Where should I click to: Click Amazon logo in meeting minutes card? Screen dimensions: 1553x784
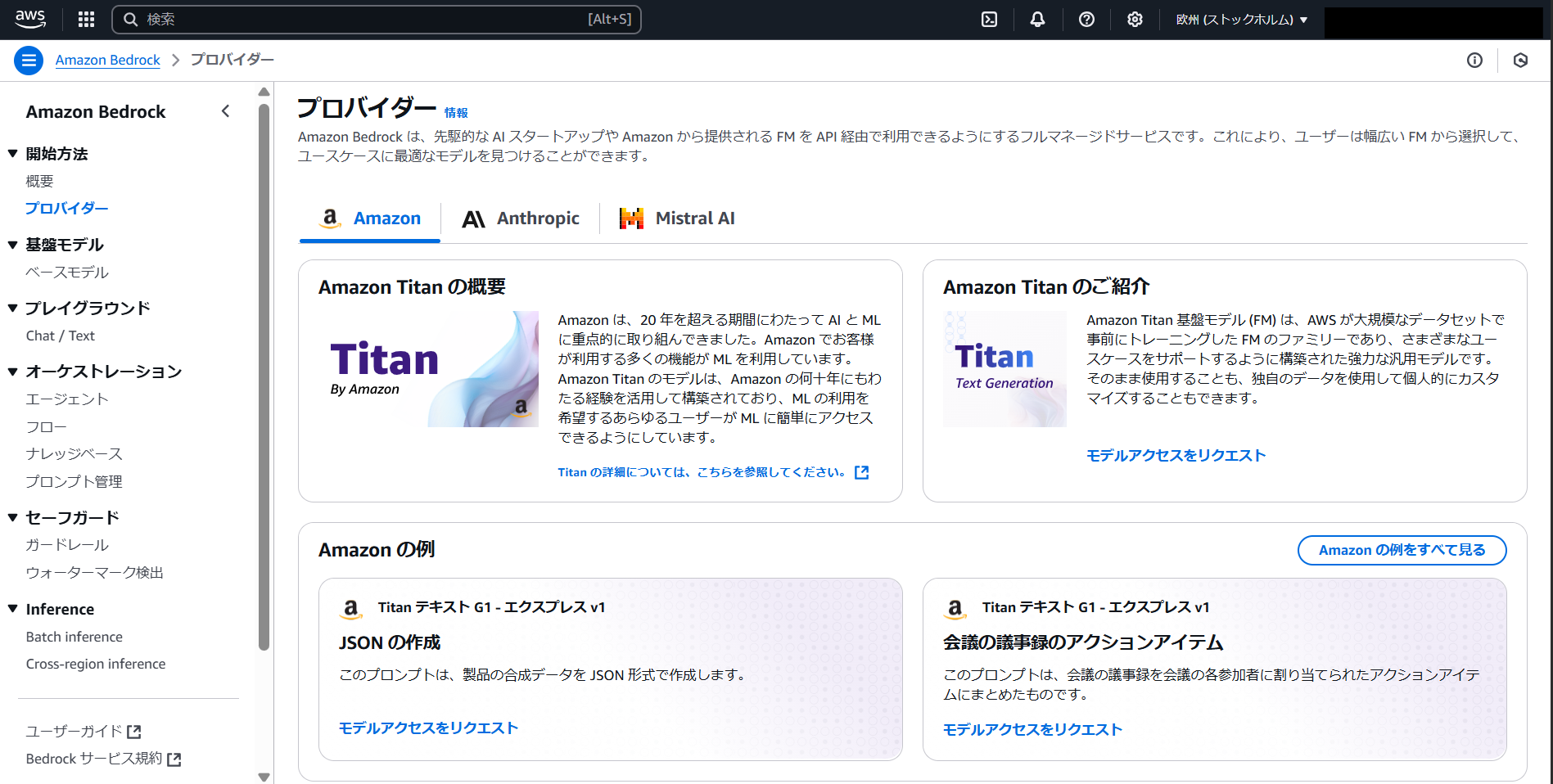tap(955, 608)
